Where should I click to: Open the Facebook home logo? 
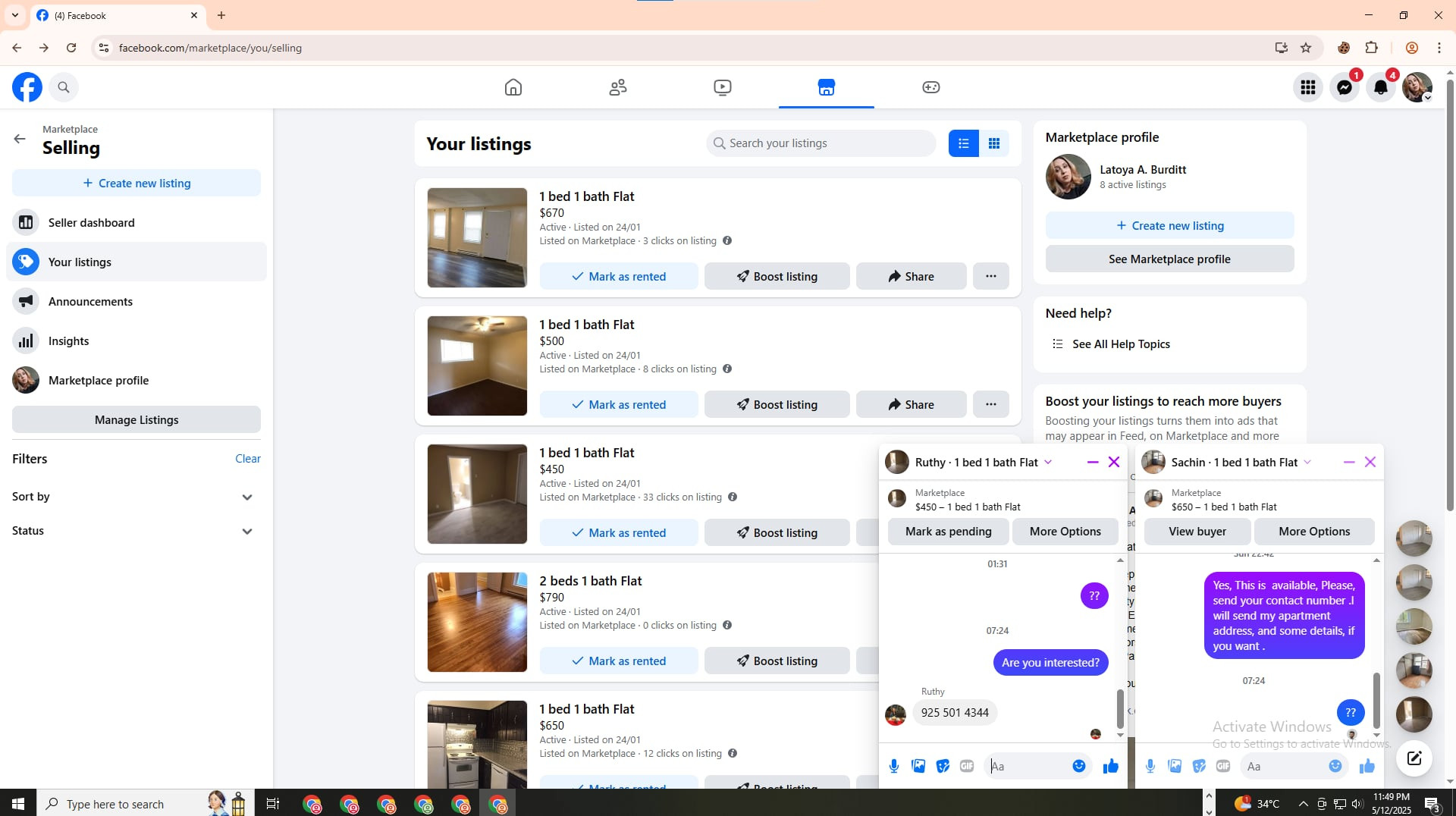coord(27,87)
